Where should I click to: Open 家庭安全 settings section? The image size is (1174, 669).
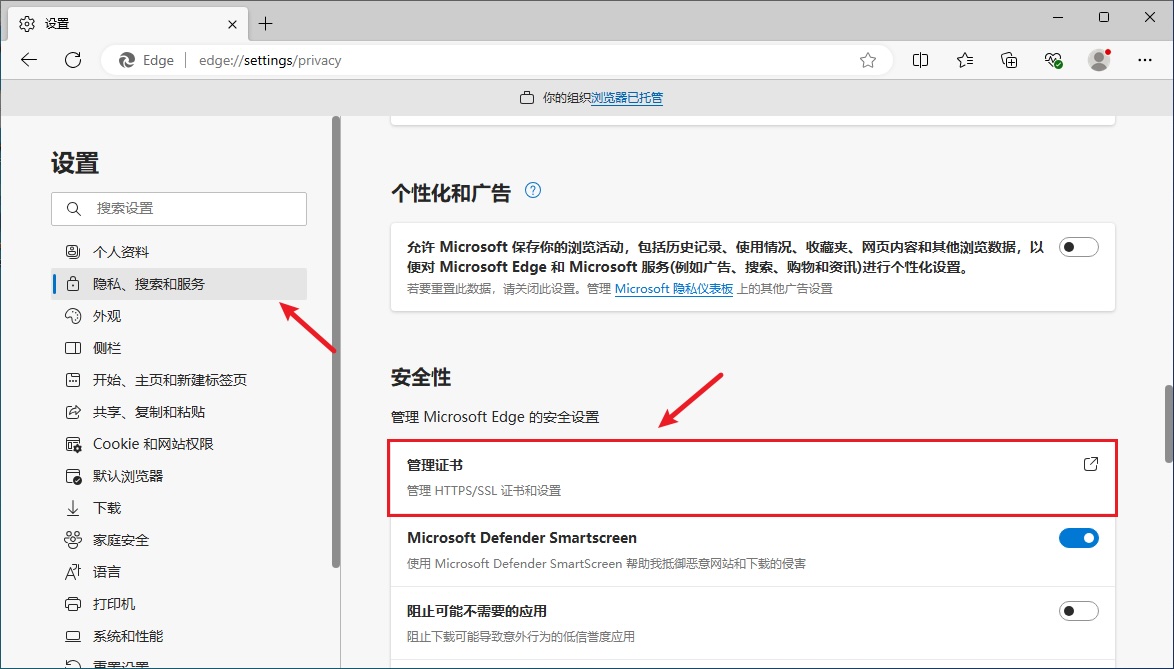click(179, 540)
